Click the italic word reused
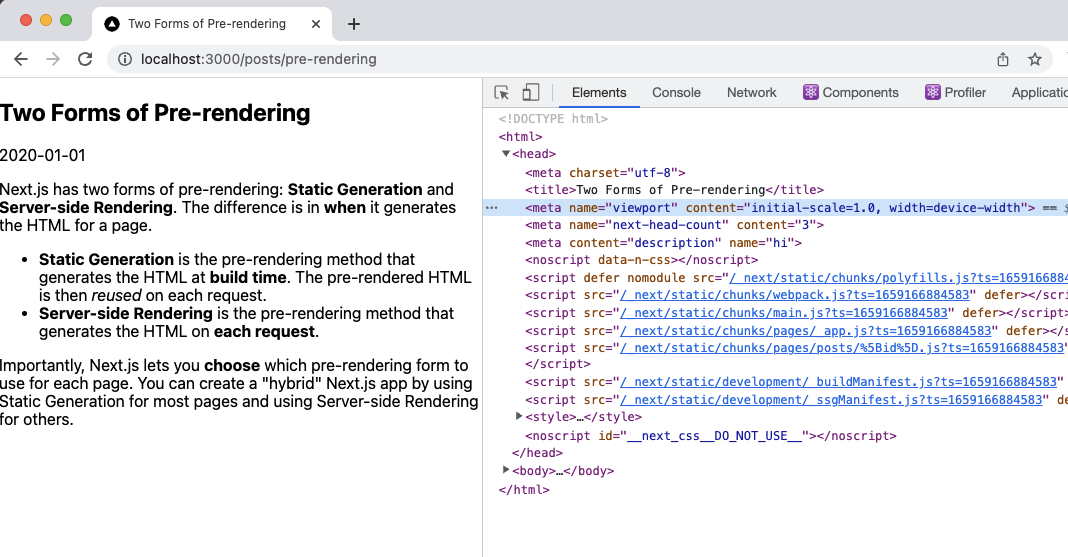1068x557 pixels. click(116, 296)
